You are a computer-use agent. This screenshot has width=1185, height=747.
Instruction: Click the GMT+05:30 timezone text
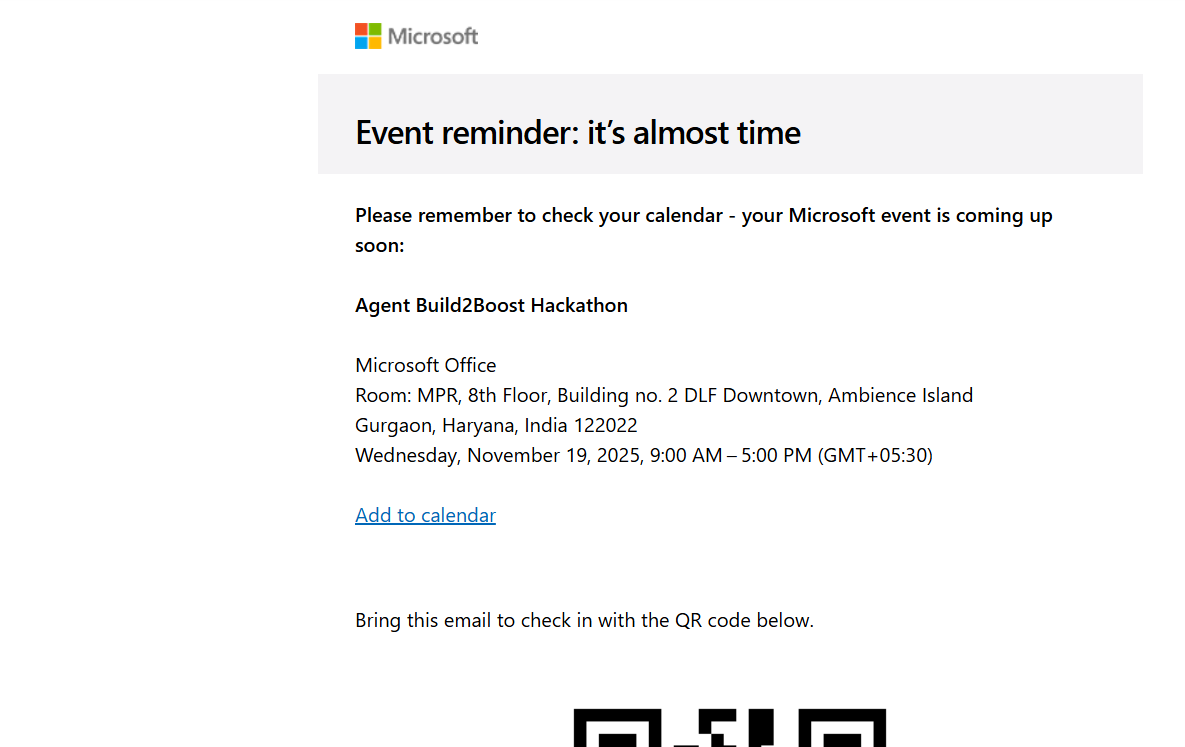click(x=875, y=455)
